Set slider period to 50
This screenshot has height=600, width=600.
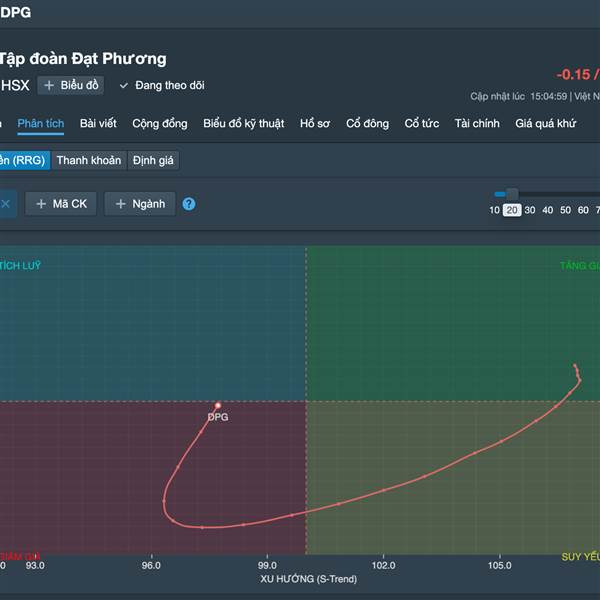(x=566, y=210)
